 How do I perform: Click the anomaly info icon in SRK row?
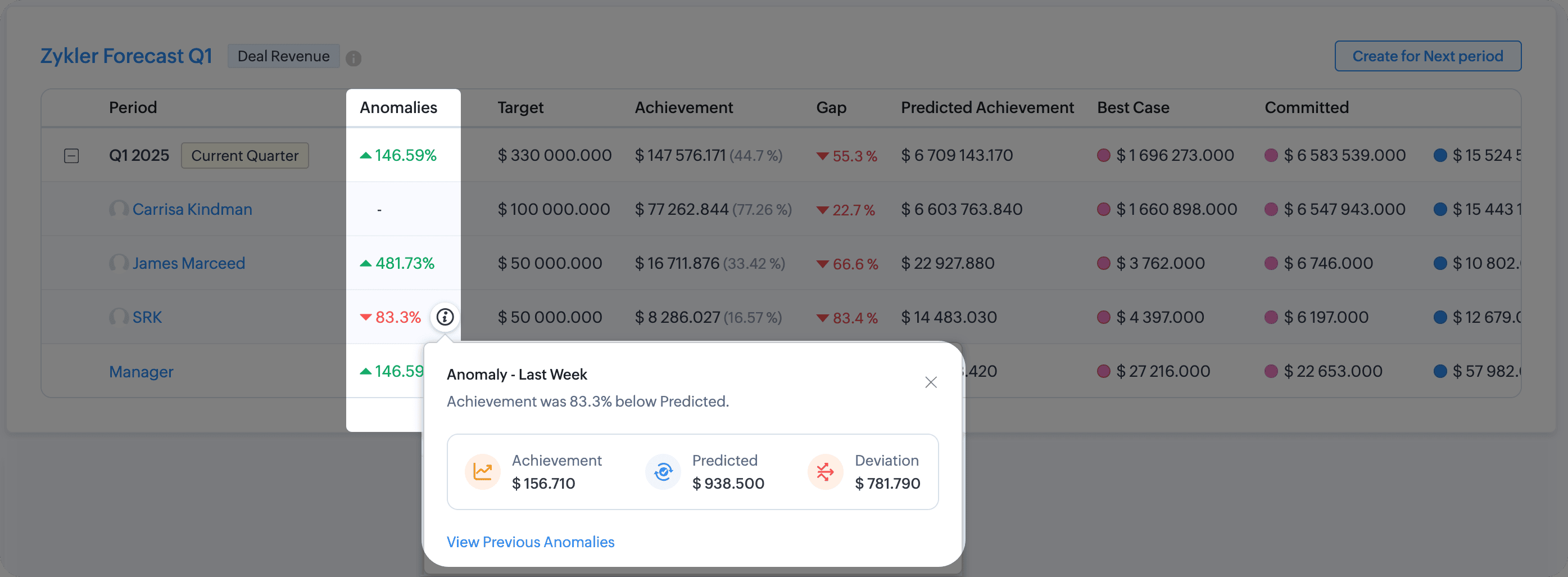point(445,317)
